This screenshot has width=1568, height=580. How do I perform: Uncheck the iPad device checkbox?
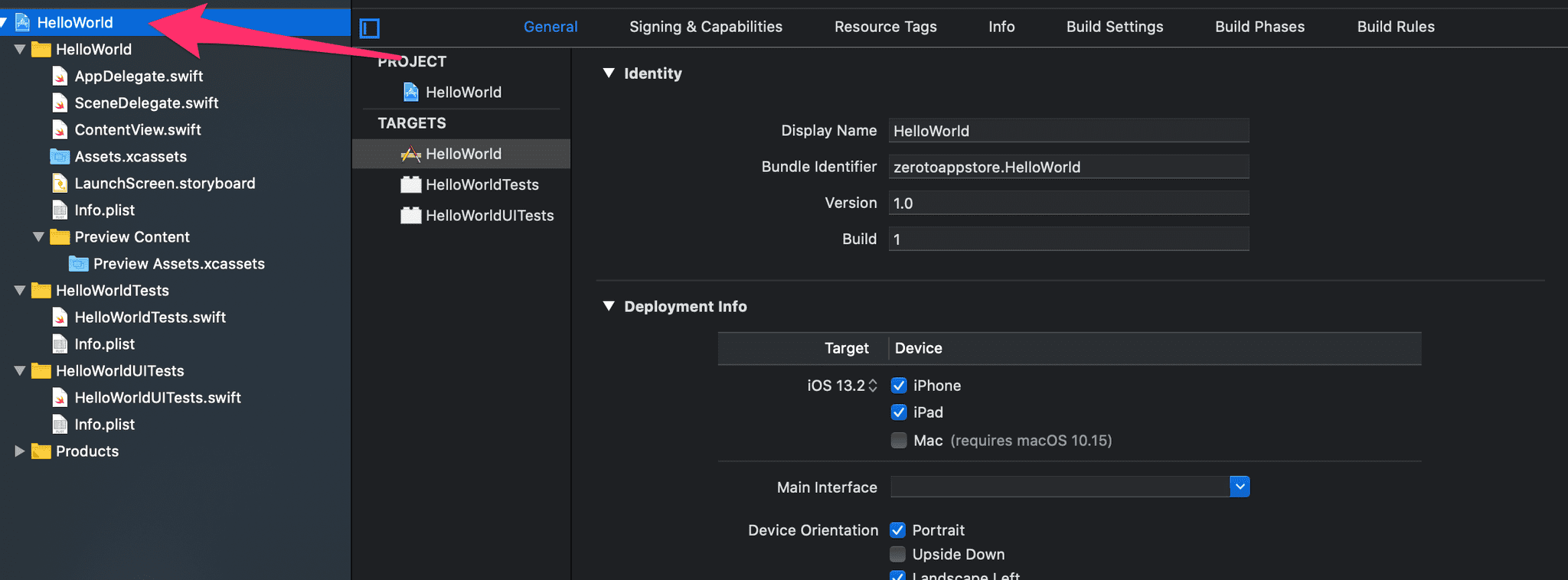[899, 412]
